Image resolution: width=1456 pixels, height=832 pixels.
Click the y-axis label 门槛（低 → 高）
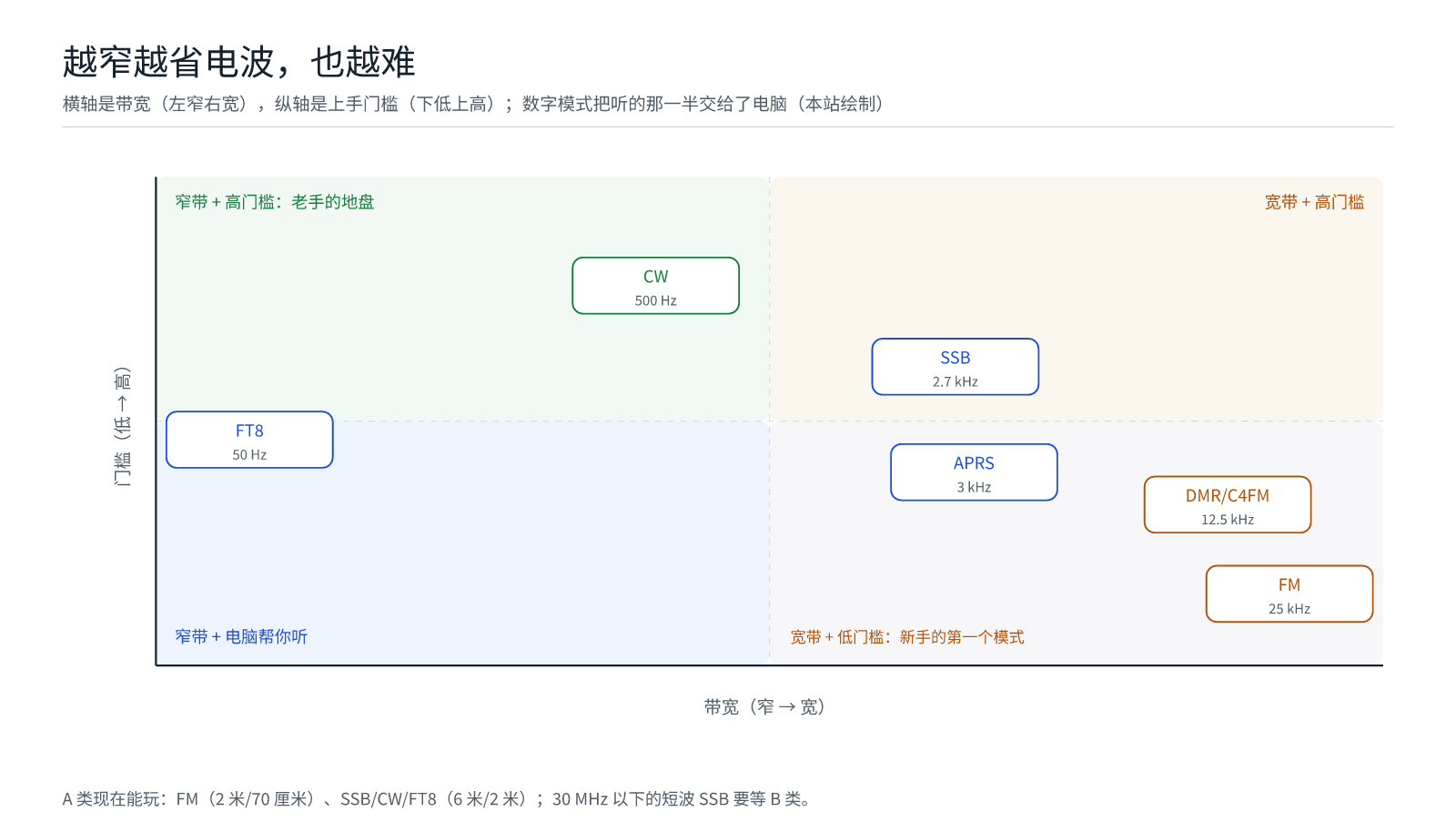(x=122, y=426)
